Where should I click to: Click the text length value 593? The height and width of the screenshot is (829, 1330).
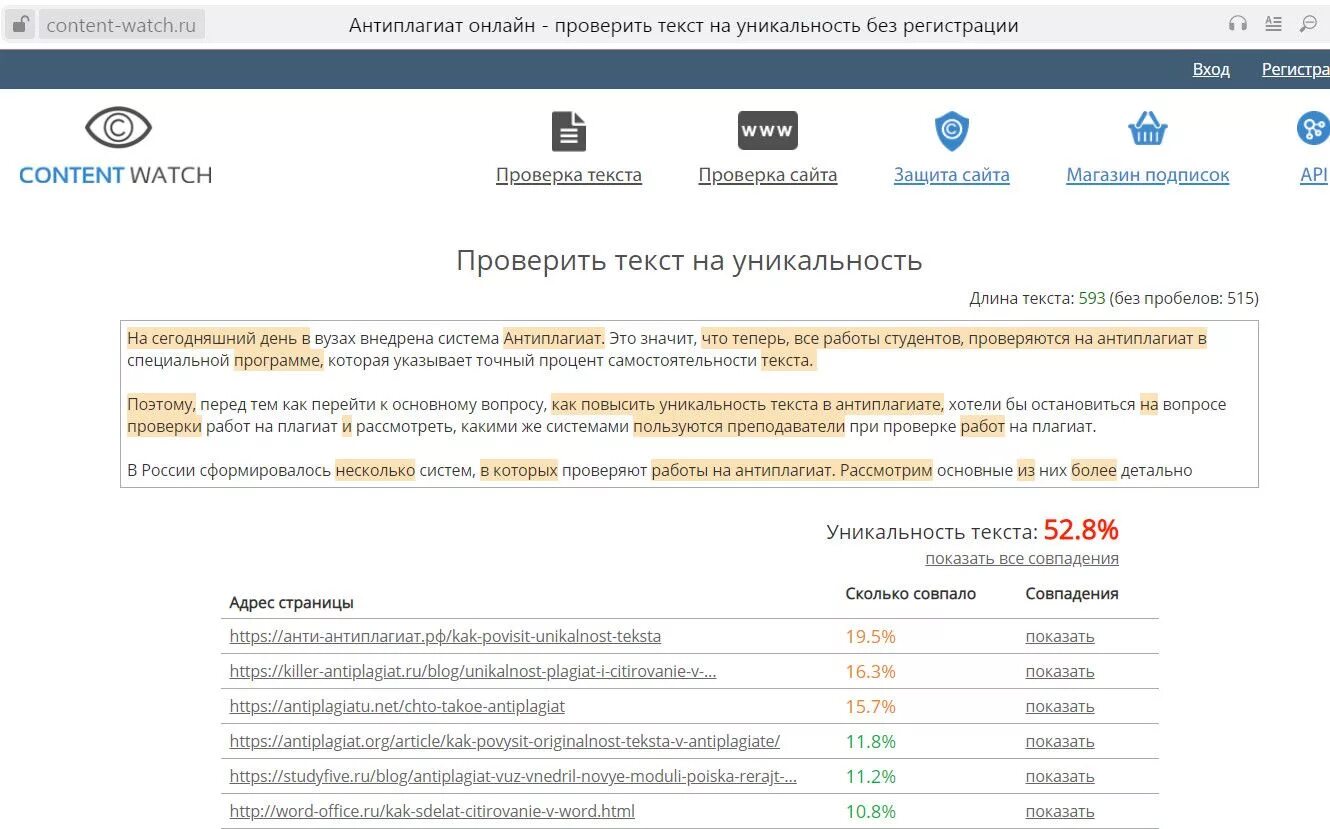point(1092,298)
